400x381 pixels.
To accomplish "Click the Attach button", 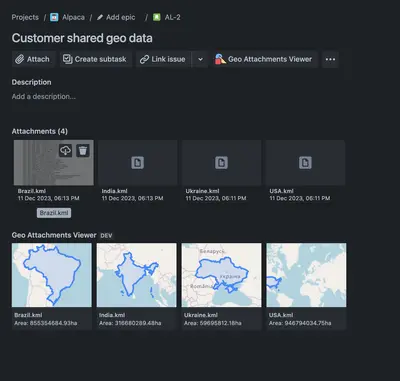I will (x=33, y=59).
